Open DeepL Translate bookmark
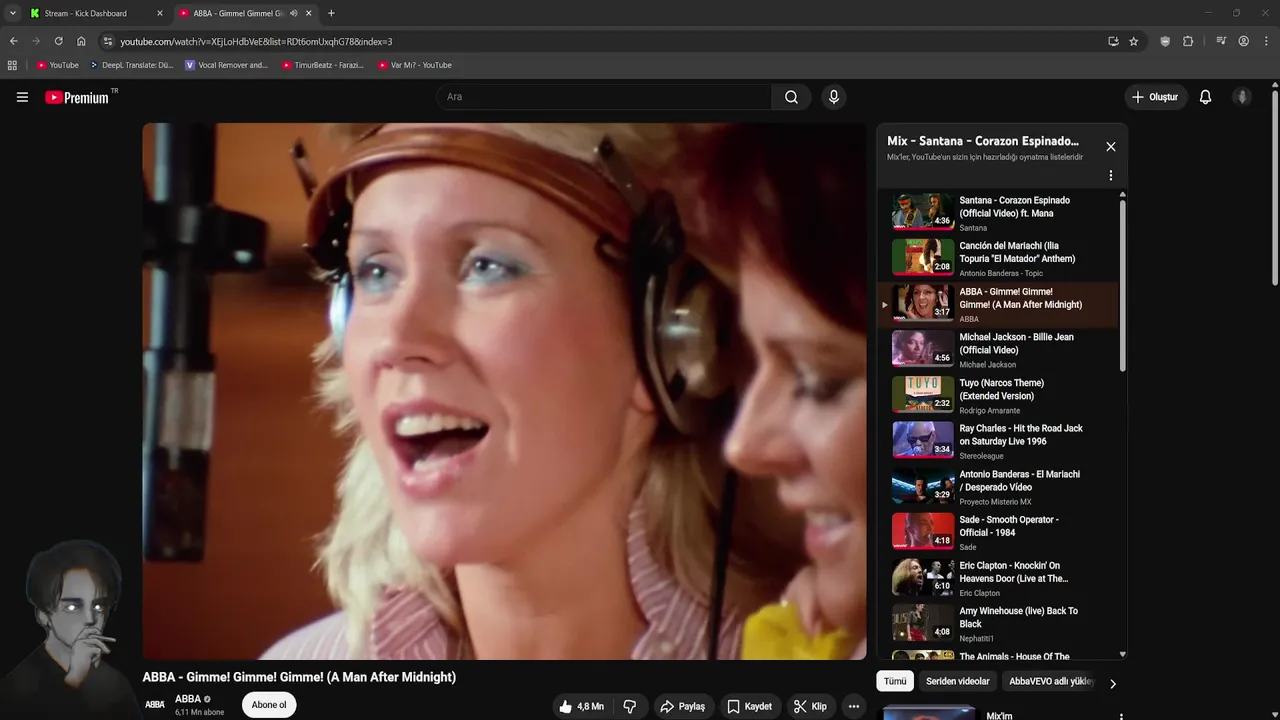Viewport: 1280px width, 720px height. (x=131, y=65)
